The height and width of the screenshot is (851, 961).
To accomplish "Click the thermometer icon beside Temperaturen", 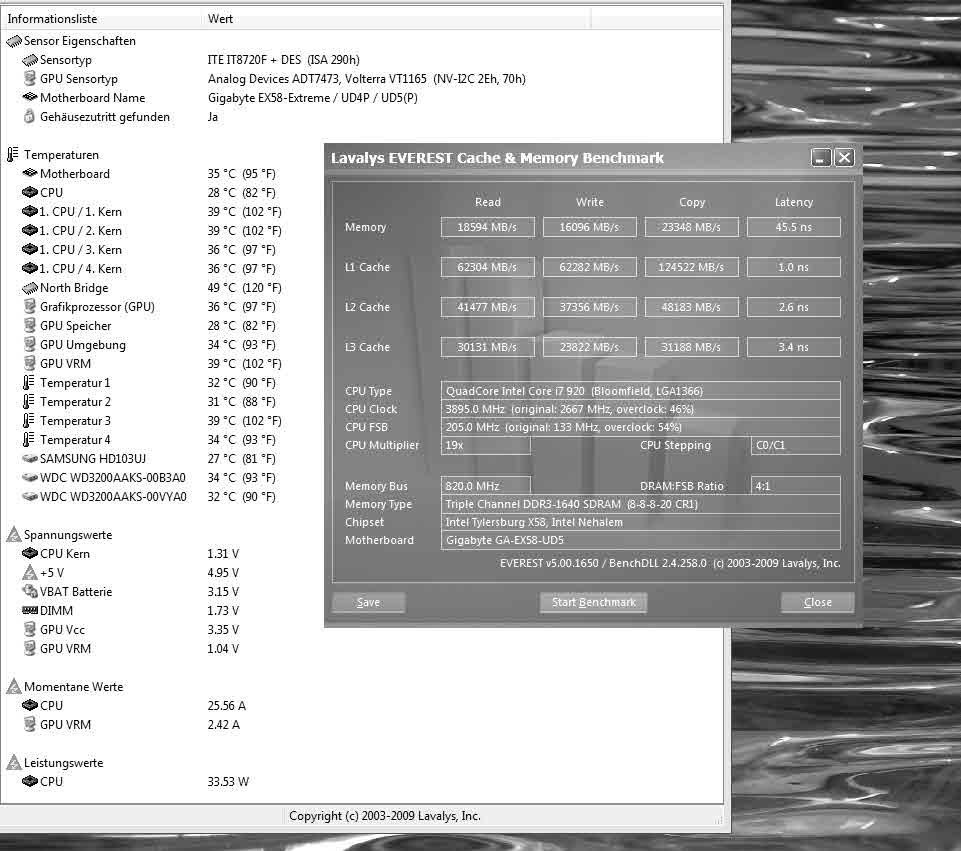I will [x=13, y=154].
